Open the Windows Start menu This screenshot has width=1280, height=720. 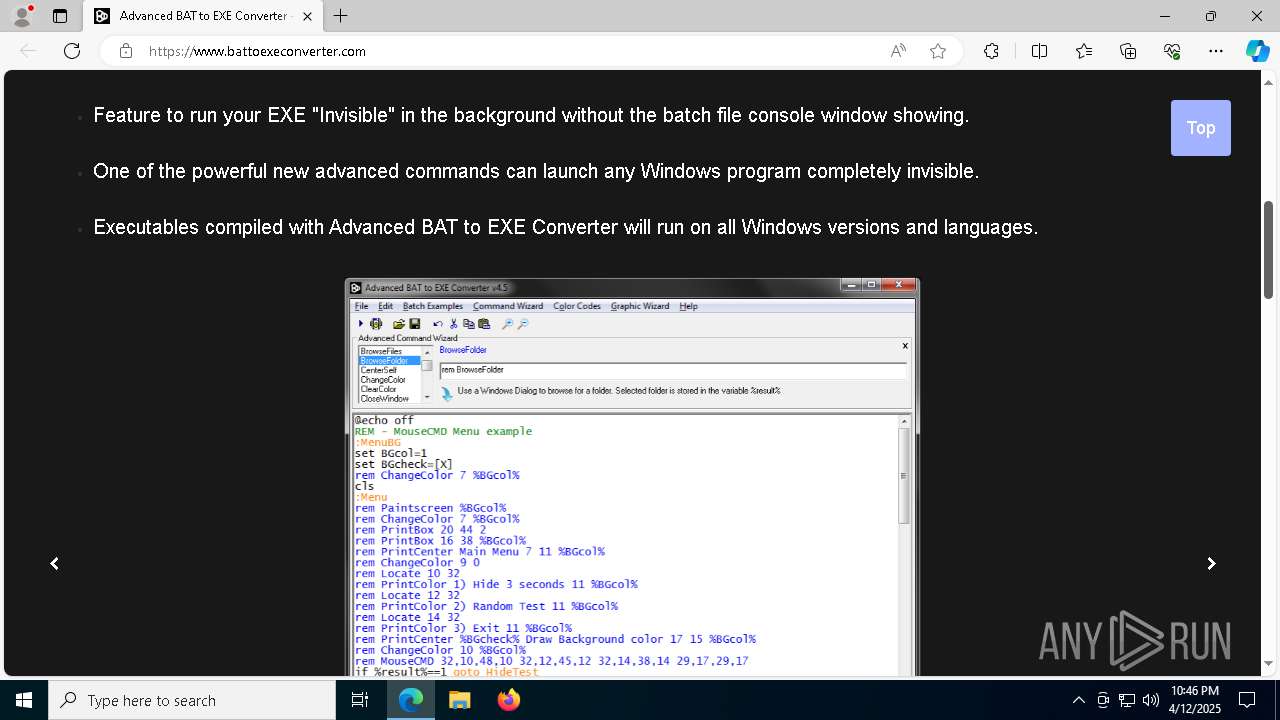[24, 700]
